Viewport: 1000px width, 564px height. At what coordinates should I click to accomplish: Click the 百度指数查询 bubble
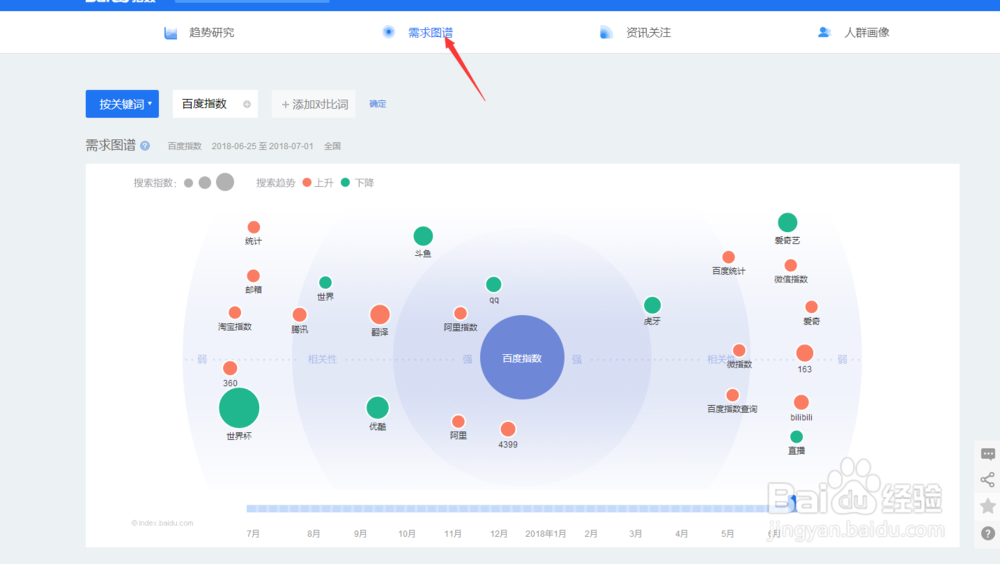[732, 395]
